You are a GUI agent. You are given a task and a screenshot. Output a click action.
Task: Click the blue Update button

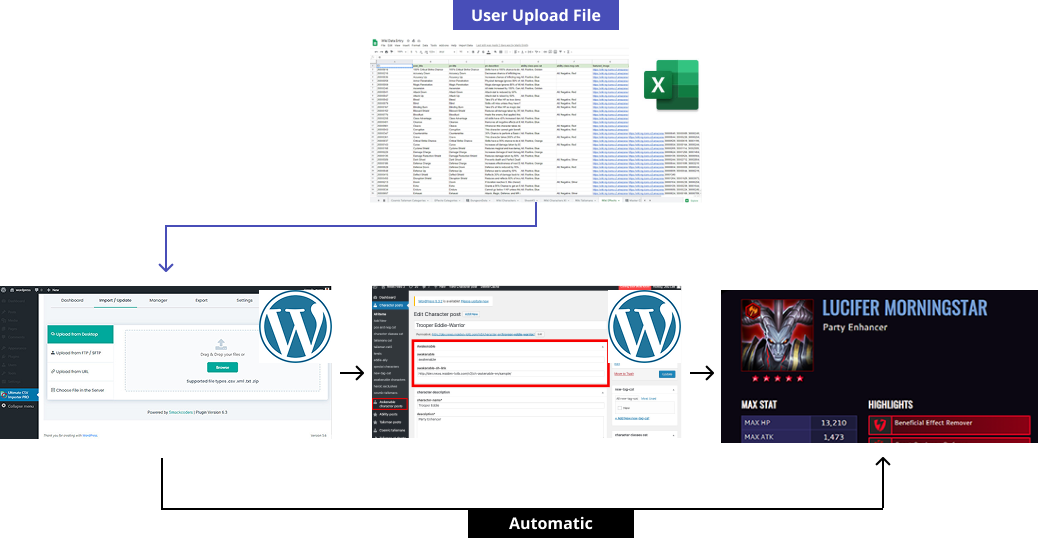(665, 374)
